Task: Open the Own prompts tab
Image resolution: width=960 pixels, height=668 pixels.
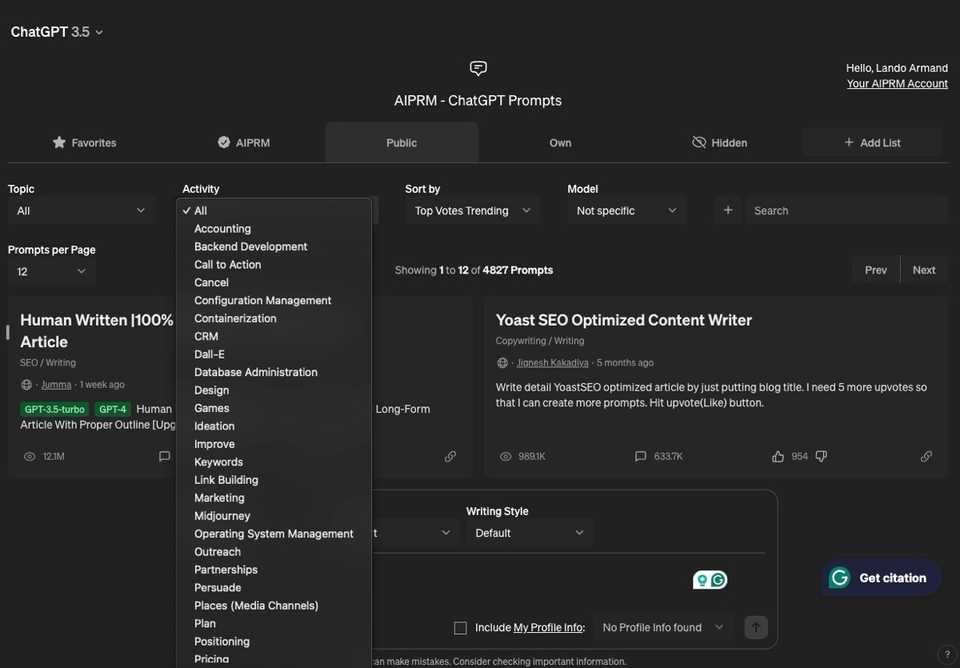Action: (x=560, y=143)
